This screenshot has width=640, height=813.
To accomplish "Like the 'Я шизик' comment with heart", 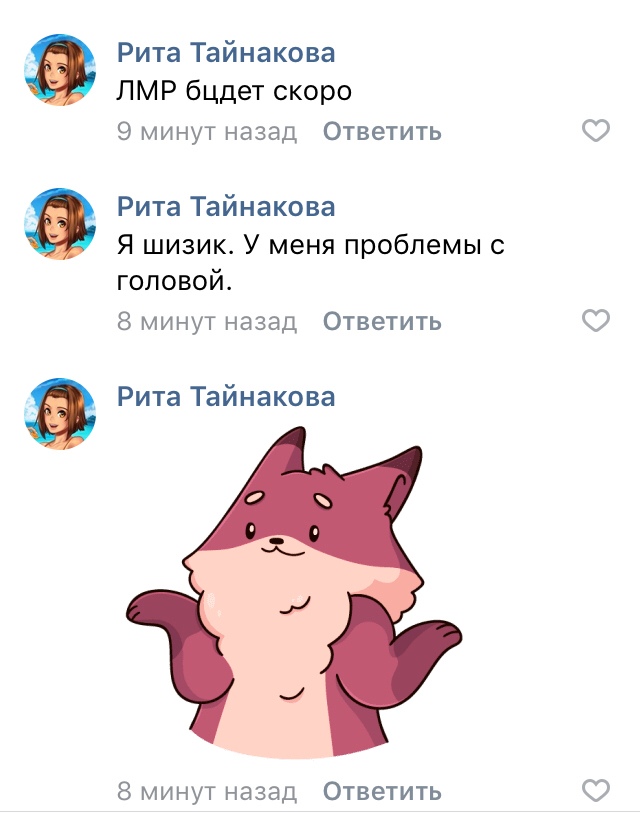I will coord(596,320).
